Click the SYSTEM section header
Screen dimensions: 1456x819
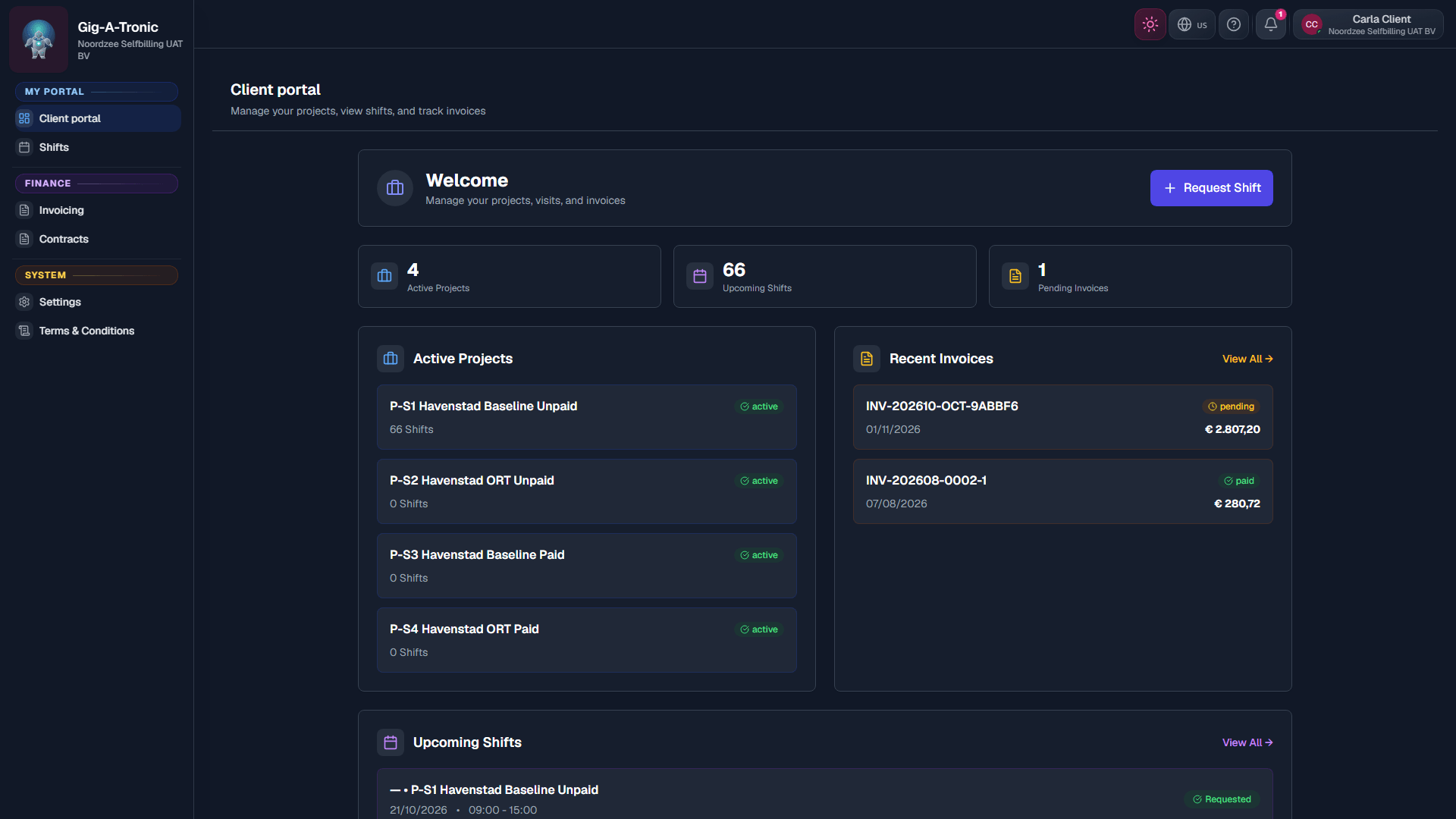(96, 275)
